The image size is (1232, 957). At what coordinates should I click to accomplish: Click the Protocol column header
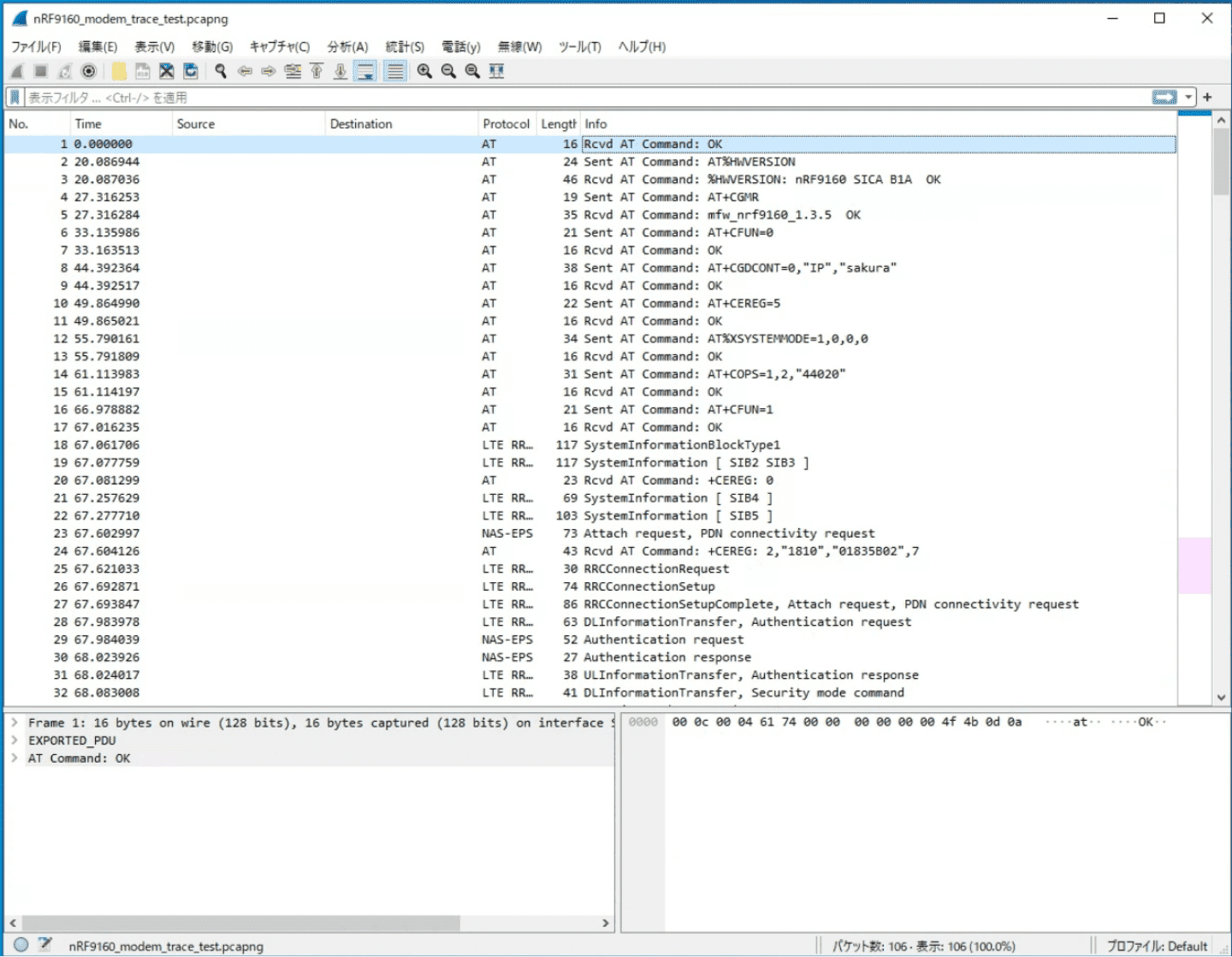tap(506, 124)
